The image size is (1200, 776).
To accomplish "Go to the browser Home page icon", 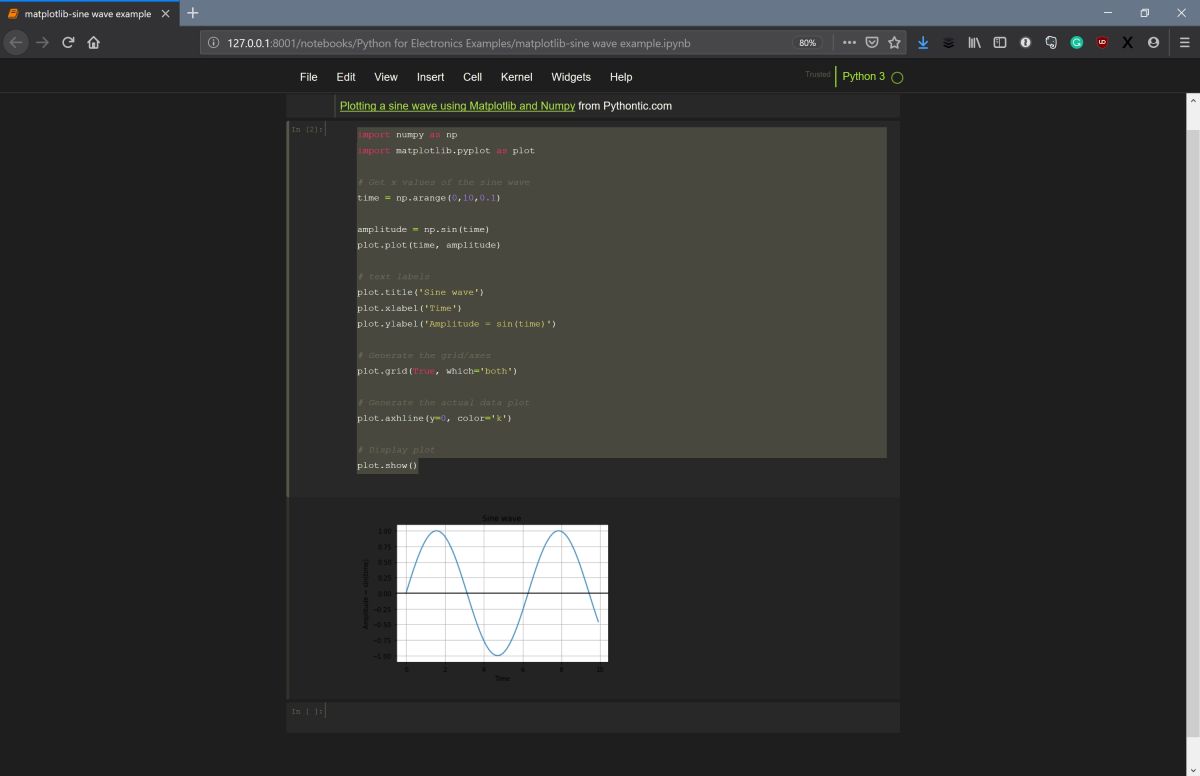I will tap(93, 43).
